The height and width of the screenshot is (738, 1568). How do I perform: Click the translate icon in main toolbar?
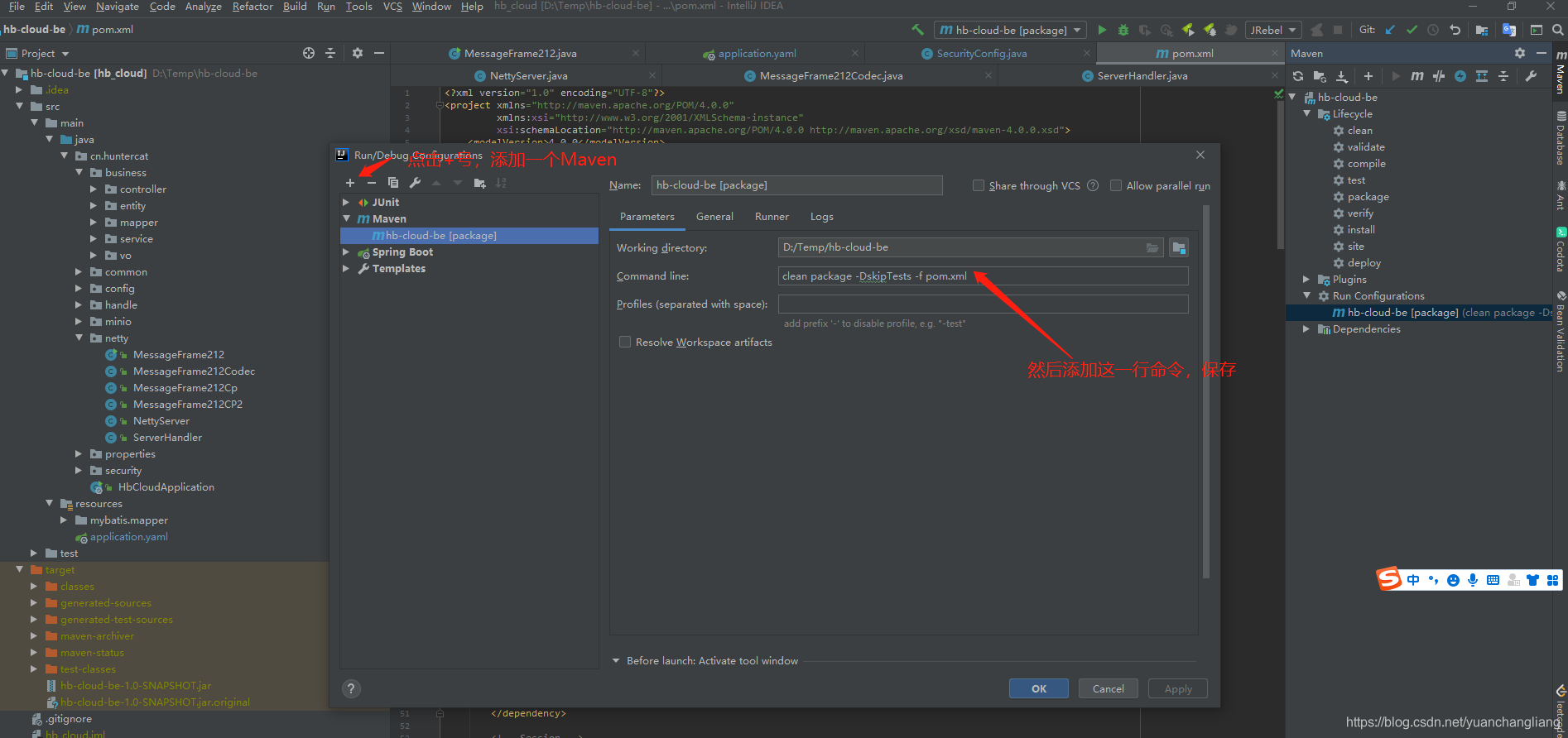tap(1509, 30)
